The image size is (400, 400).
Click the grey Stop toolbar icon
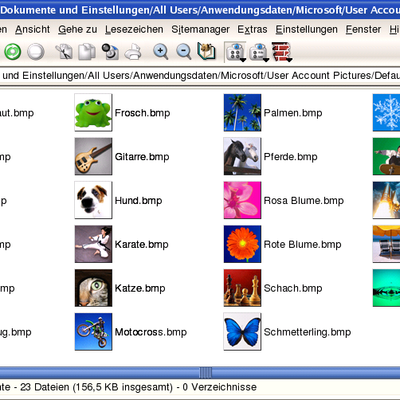[x=36, y=52]
